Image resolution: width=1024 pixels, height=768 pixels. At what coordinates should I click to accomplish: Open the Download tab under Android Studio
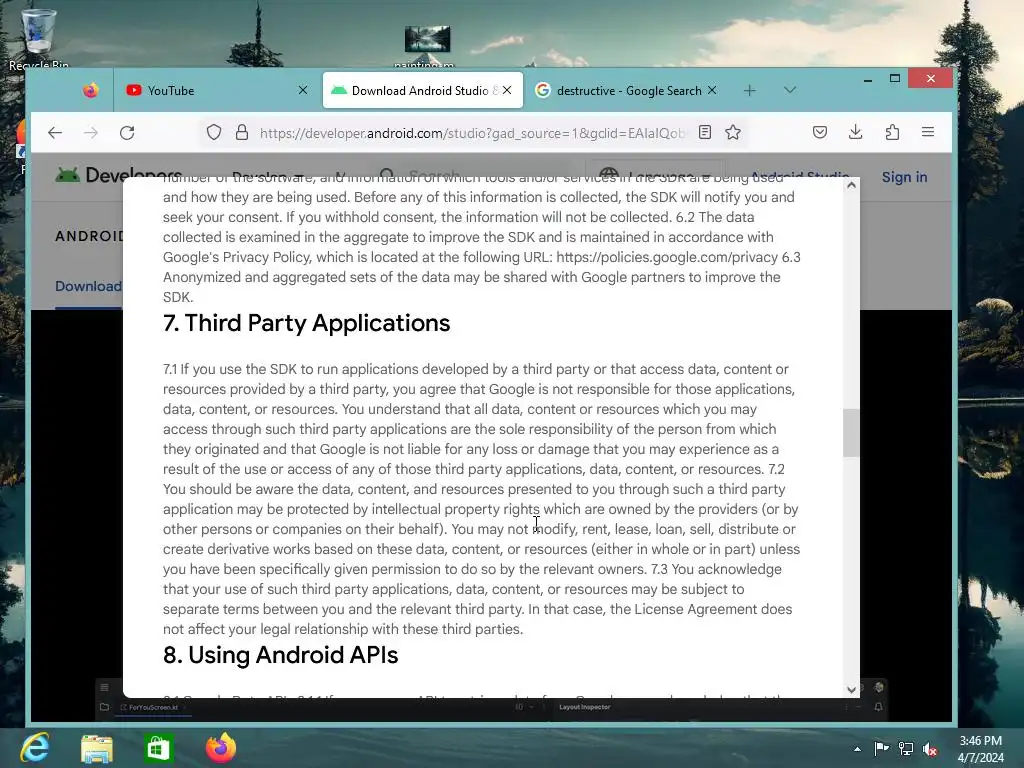88,286
